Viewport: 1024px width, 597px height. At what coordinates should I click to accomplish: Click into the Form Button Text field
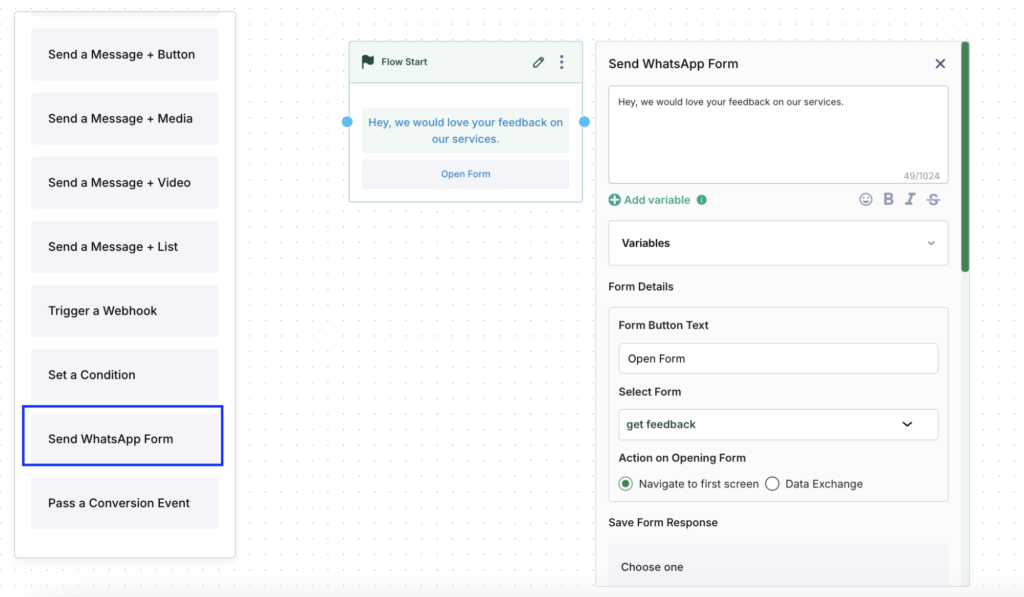778,359
